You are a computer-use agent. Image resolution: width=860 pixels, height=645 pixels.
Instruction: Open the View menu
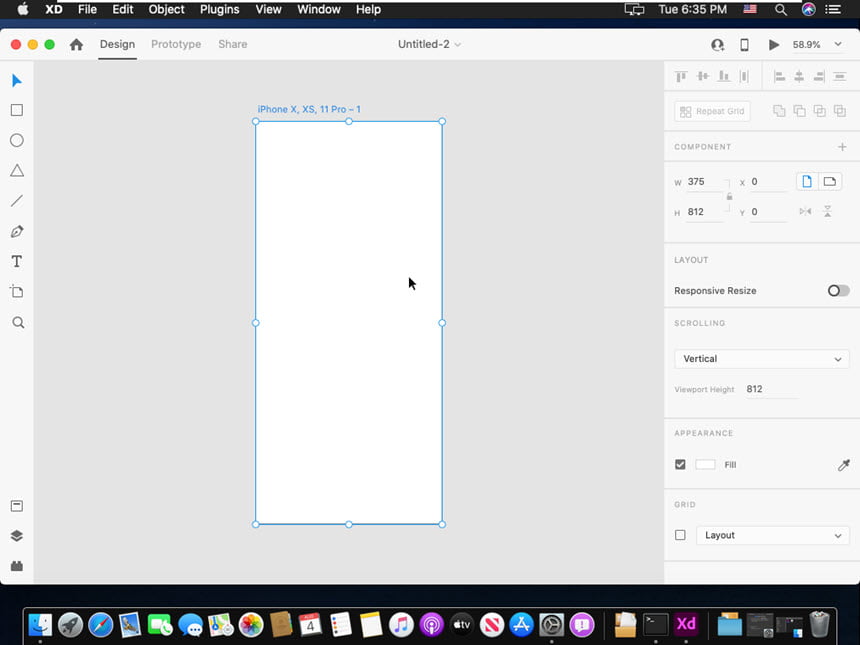click(268, 9)
